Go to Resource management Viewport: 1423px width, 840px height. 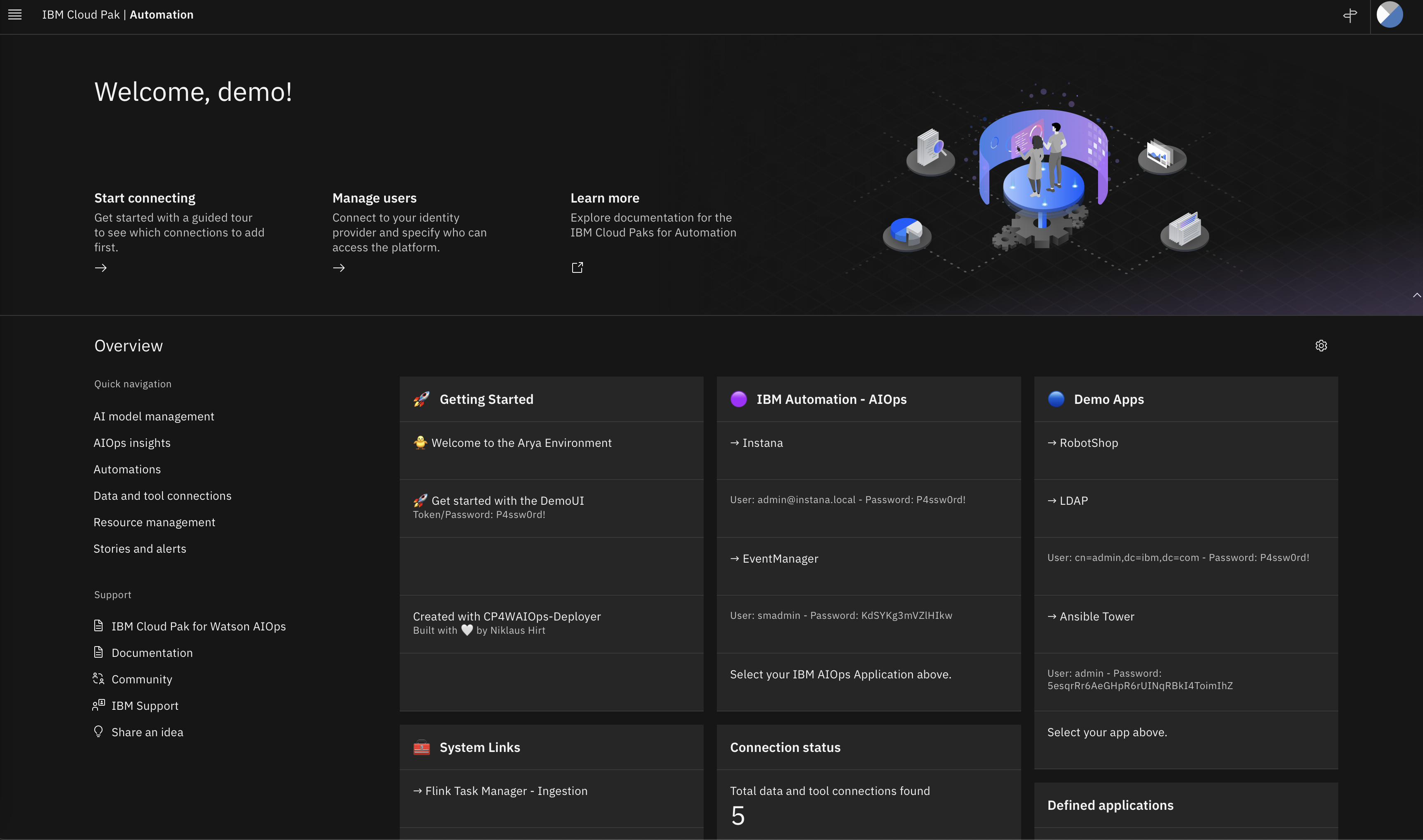155,523
